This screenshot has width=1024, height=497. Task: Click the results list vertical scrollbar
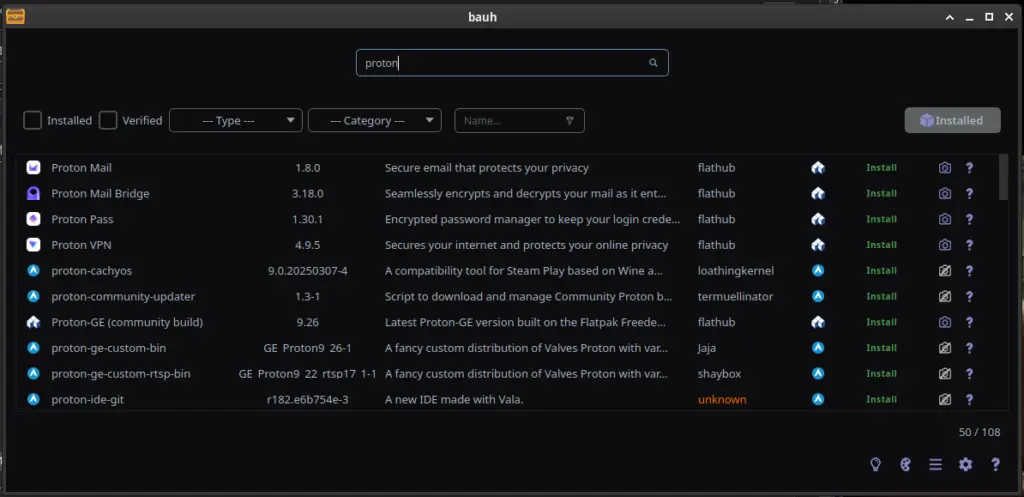[1003, 178]
